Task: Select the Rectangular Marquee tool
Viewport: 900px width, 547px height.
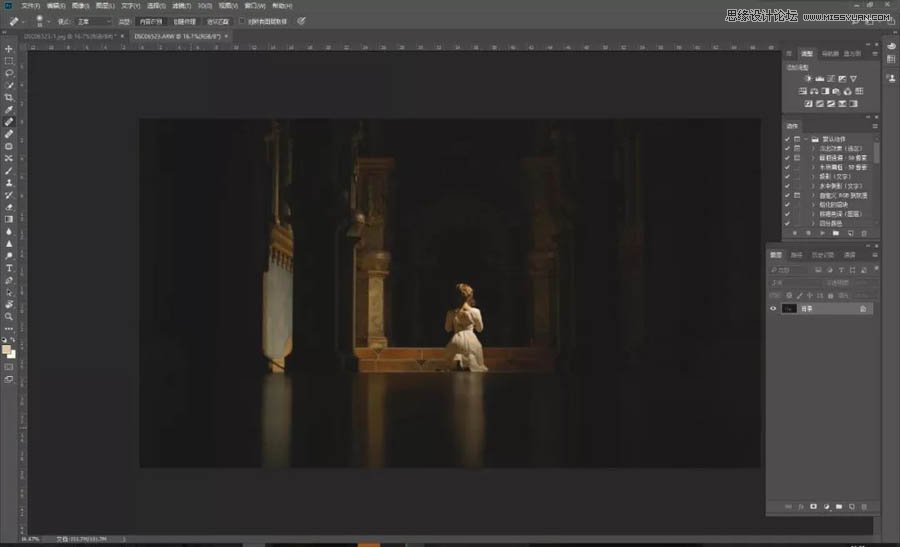Action: click(x=9, y=61)
